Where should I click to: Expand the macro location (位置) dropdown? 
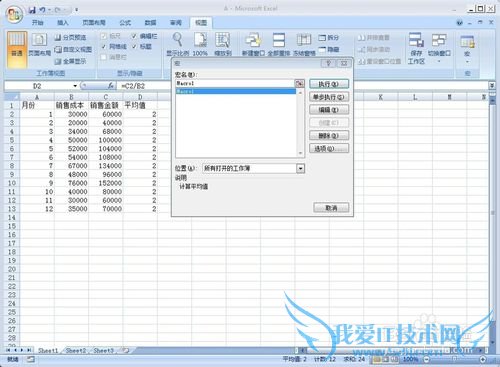tap(300, 168)
